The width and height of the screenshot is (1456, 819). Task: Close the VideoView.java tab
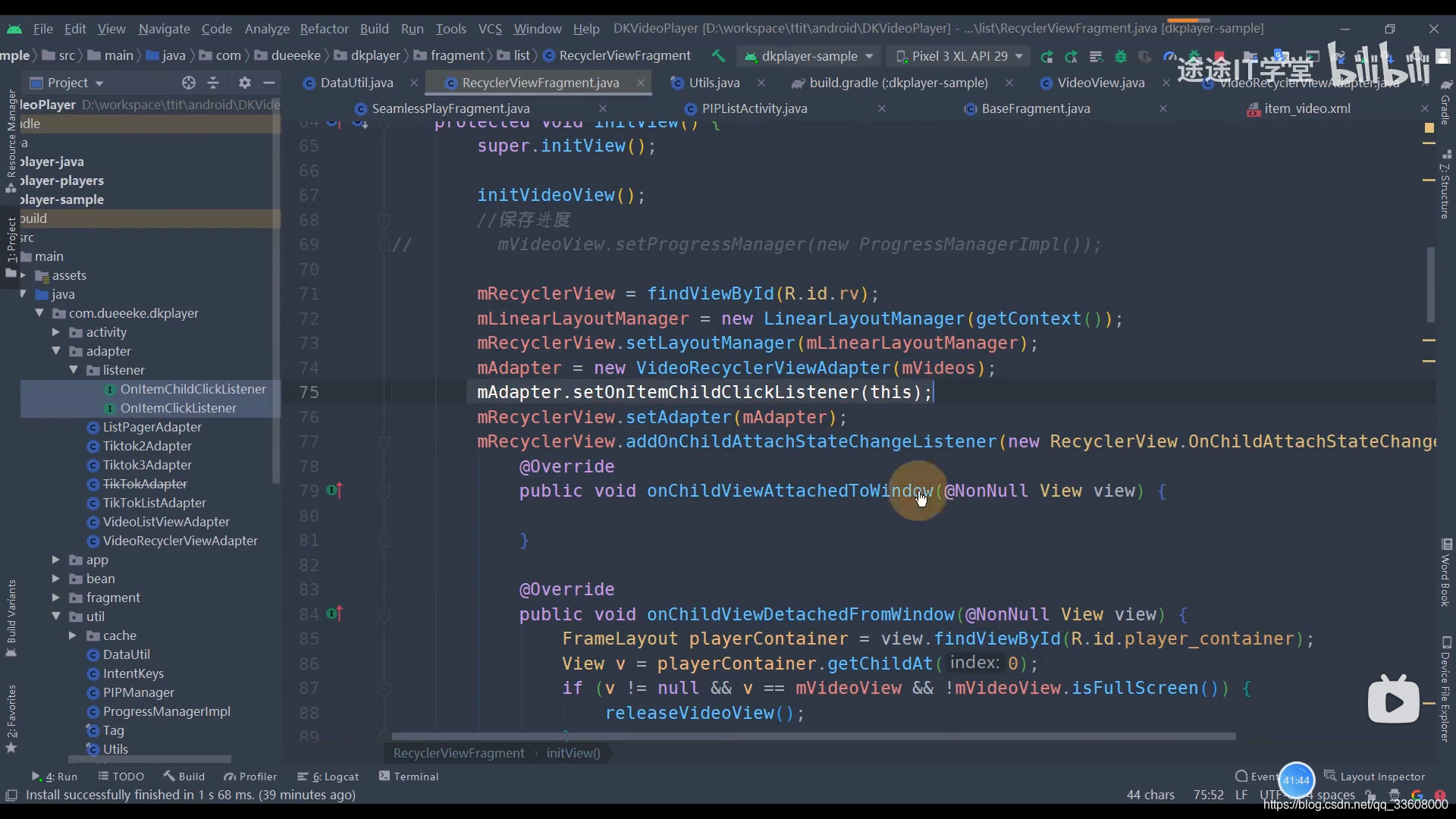[x=1166, y=83]
